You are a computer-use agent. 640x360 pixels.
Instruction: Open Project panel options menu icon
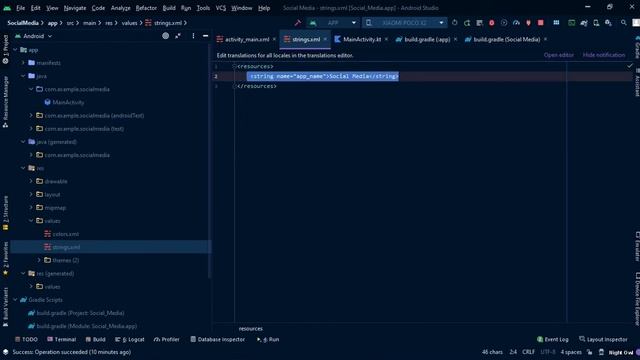[193, 36]
